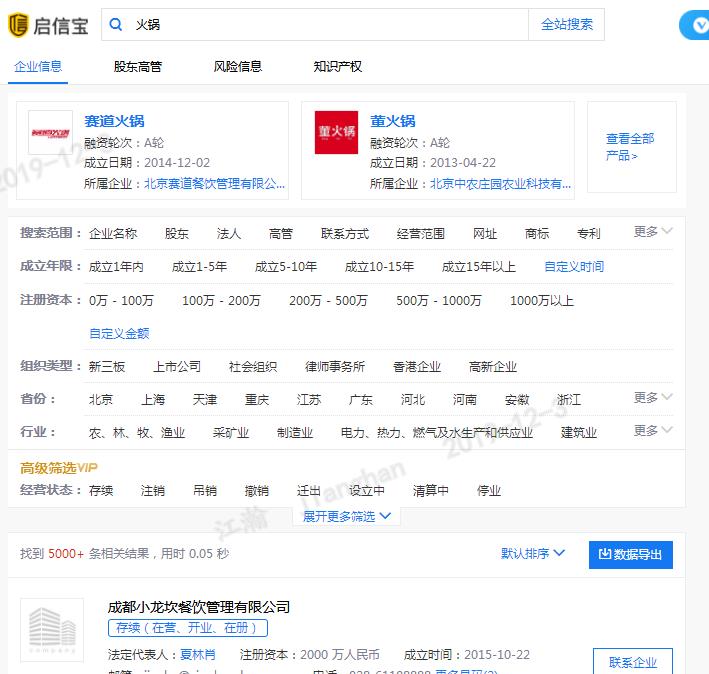
Task: Open the 赛道火锅 product title link
Action: [x=114, y=121]
